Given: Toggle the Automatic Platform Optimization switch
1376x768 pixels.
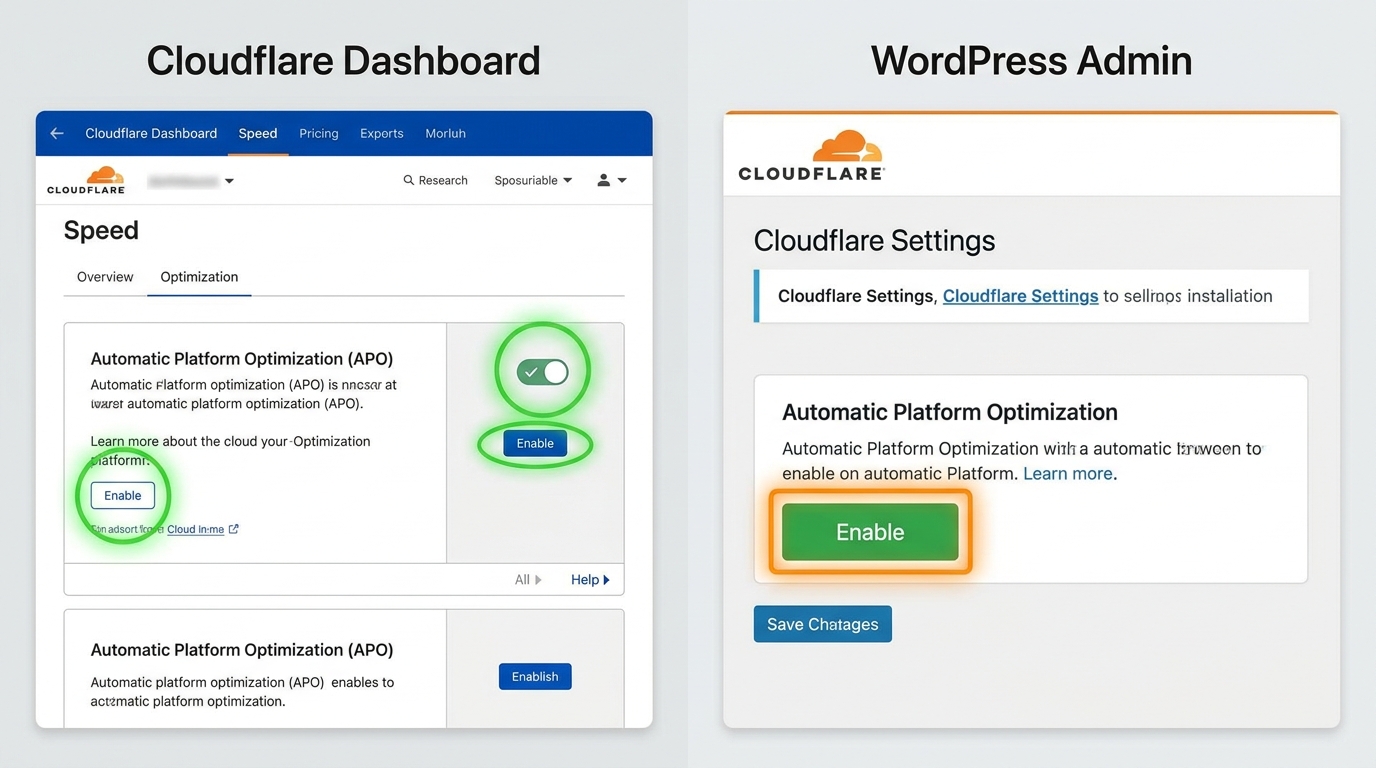Looking at the screenshot, I should point(542,370).
